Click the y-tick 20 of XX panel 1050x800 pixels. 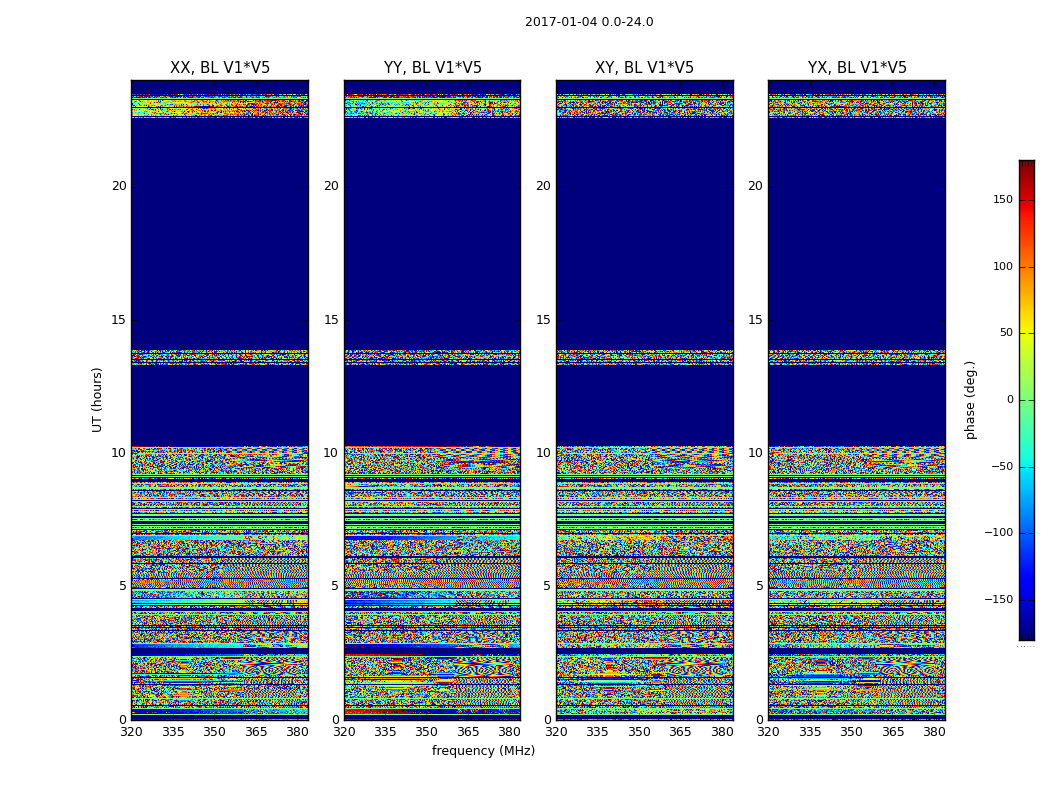119,186
